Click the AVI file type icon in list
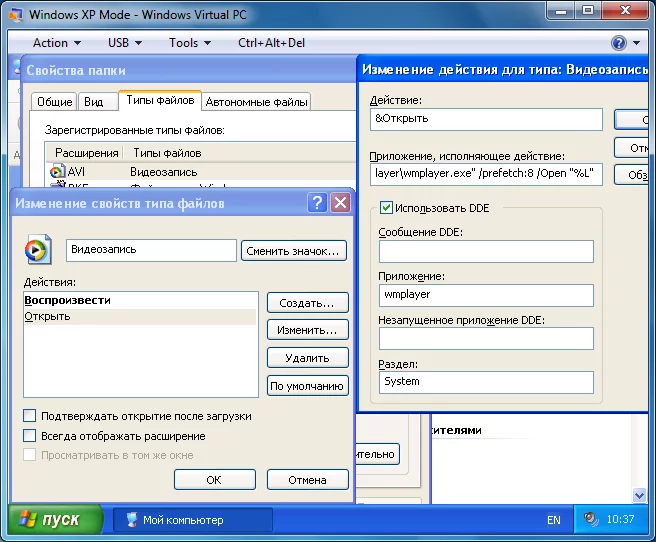656x542 pixels. [x=57, y=172]
